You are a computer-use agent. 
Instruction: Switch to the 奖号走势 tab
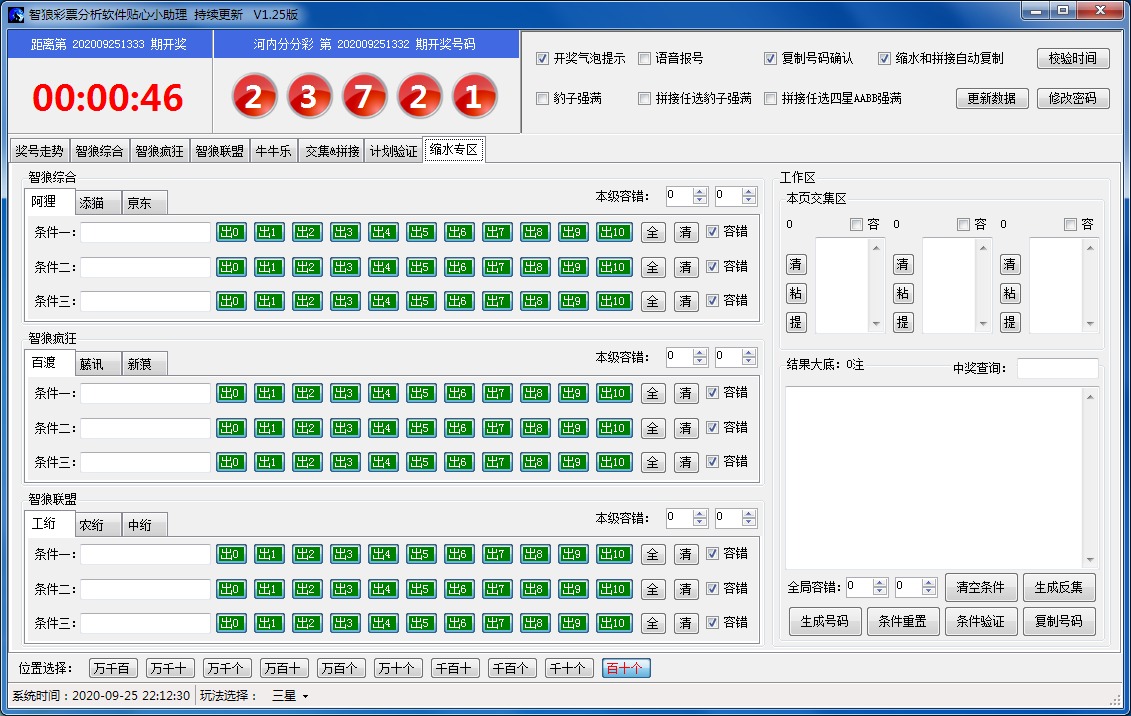(x=39, y=151)
